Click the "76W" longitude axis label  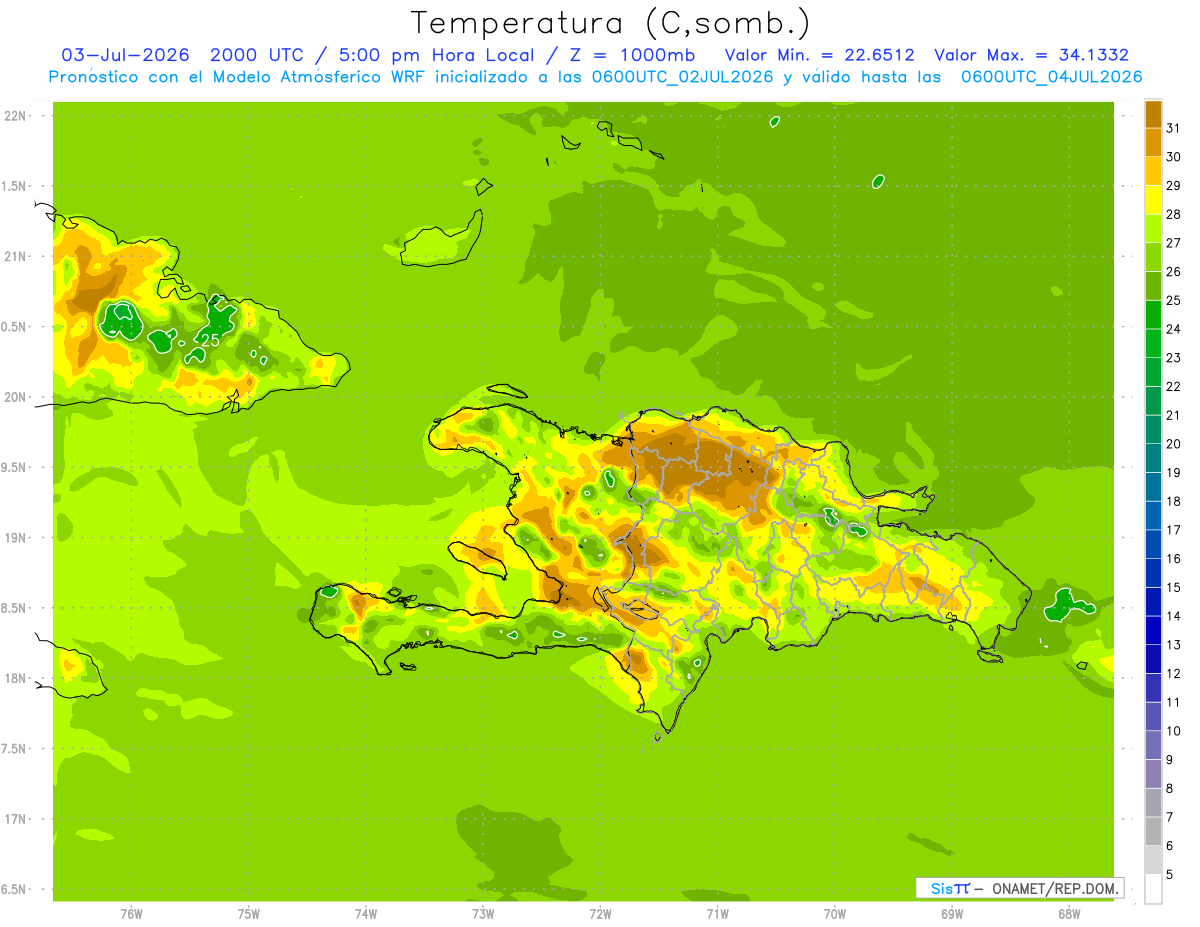tap(131, 914)
